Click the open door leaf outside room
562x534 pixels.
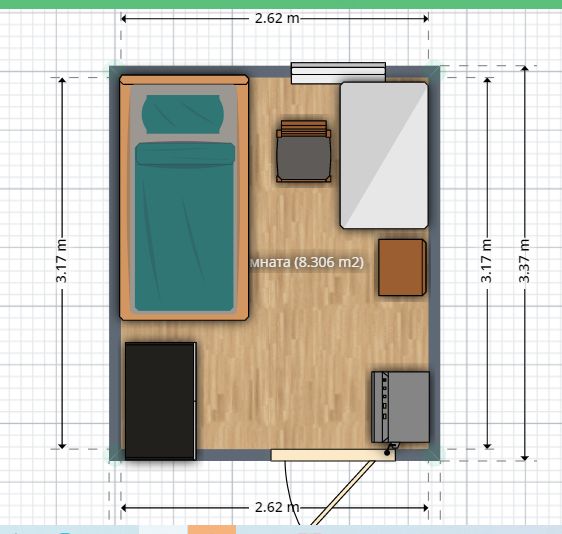[x=343, y=493]
